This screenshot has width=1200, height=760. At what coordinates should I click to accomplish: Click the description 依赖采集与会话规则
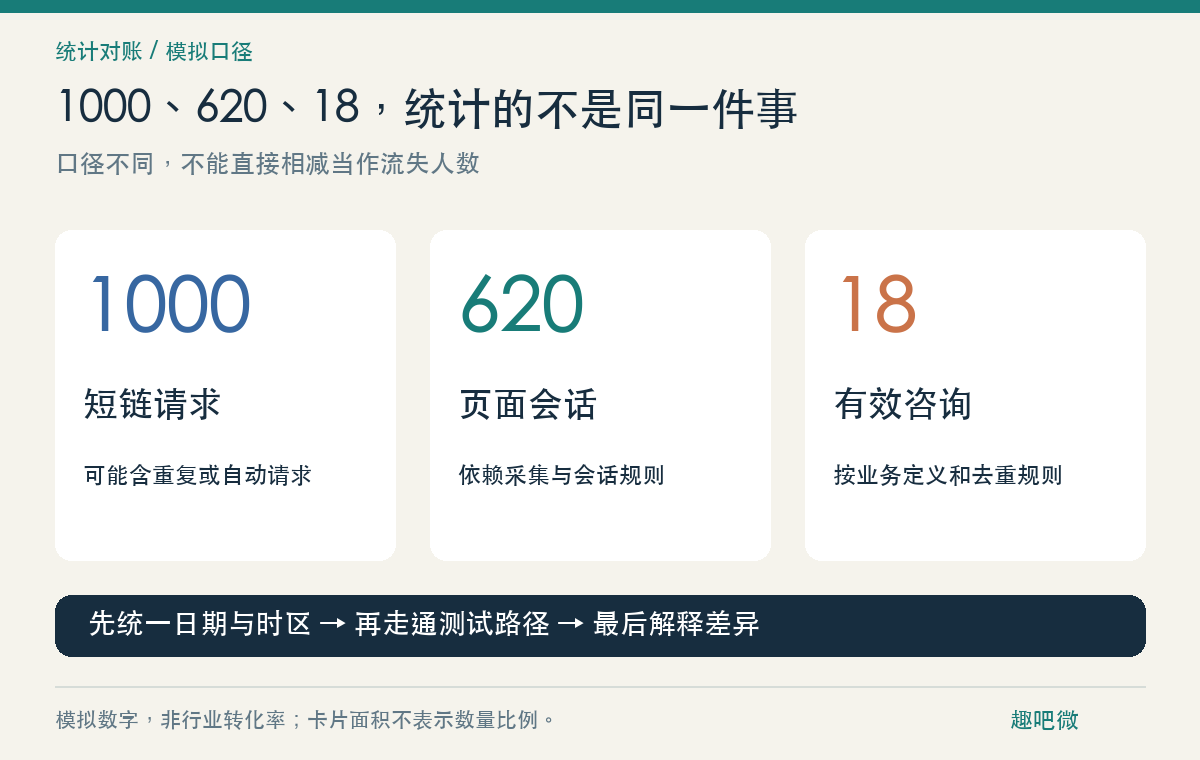point(562,475)
